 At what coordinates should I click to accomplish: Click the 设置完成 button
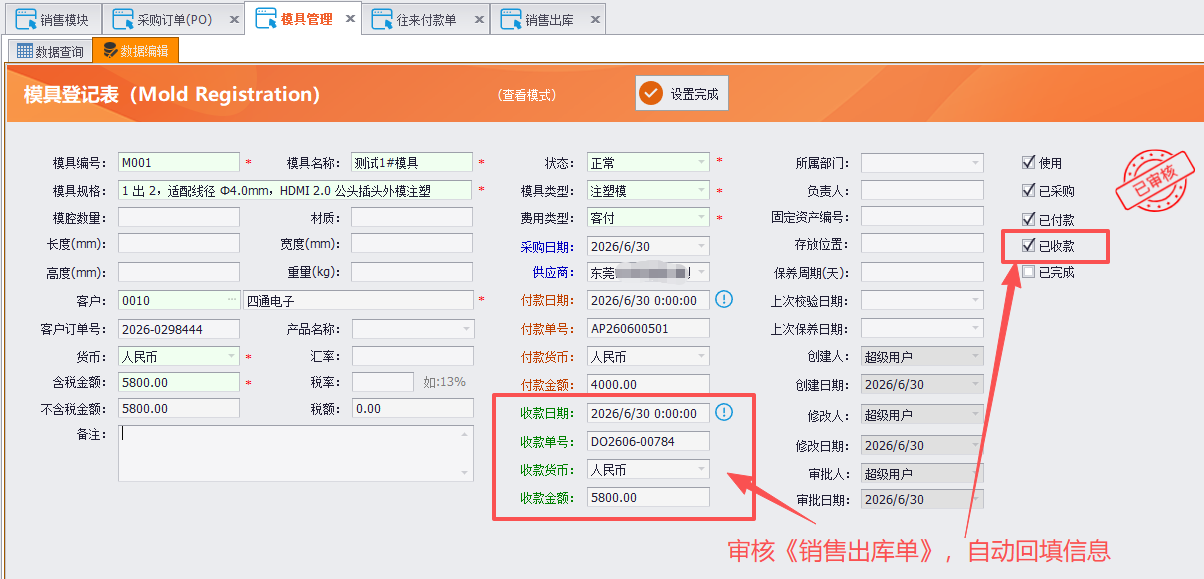coord(682,94)
